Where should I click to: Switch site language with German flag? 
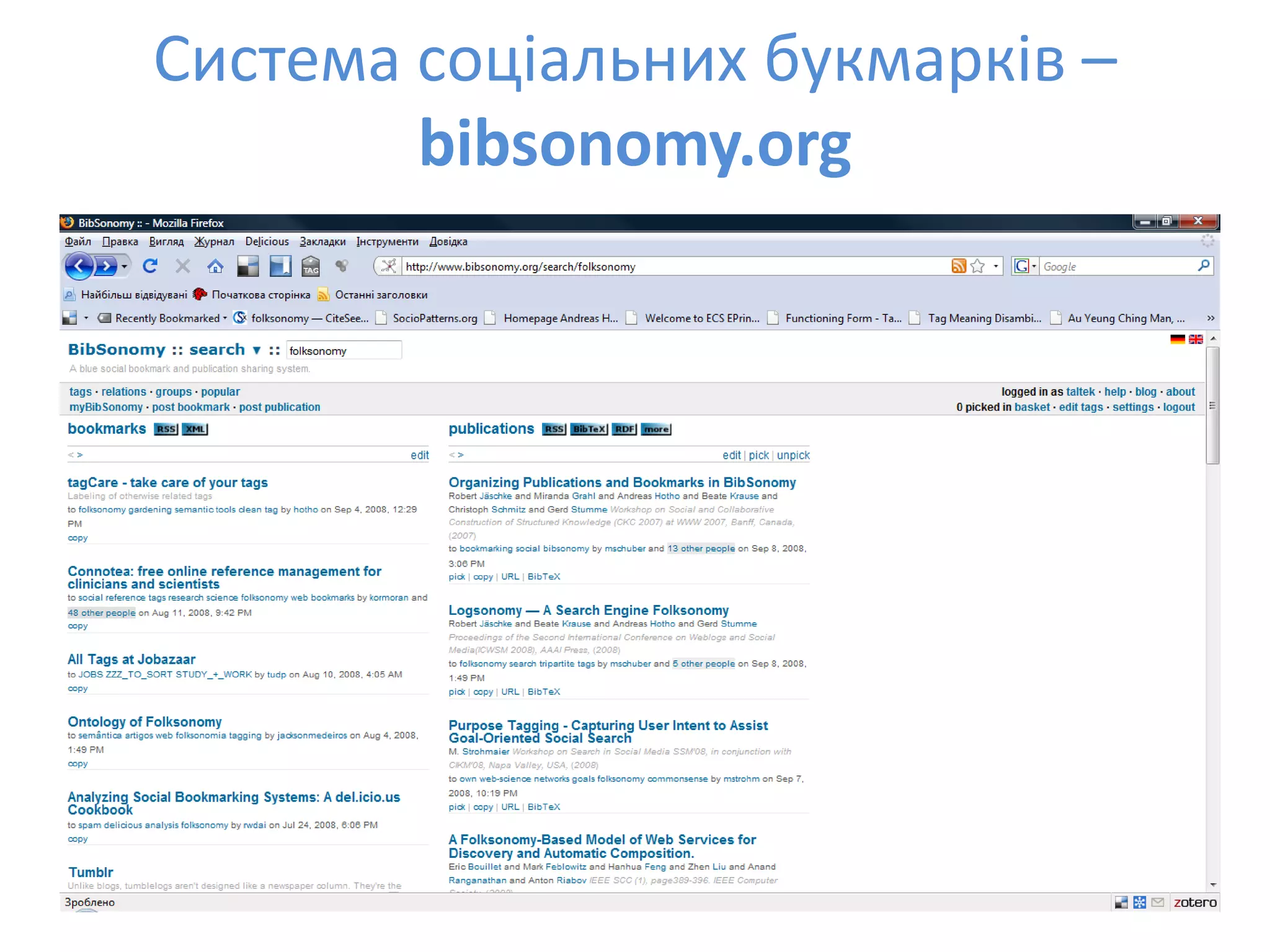[1177, 339]
